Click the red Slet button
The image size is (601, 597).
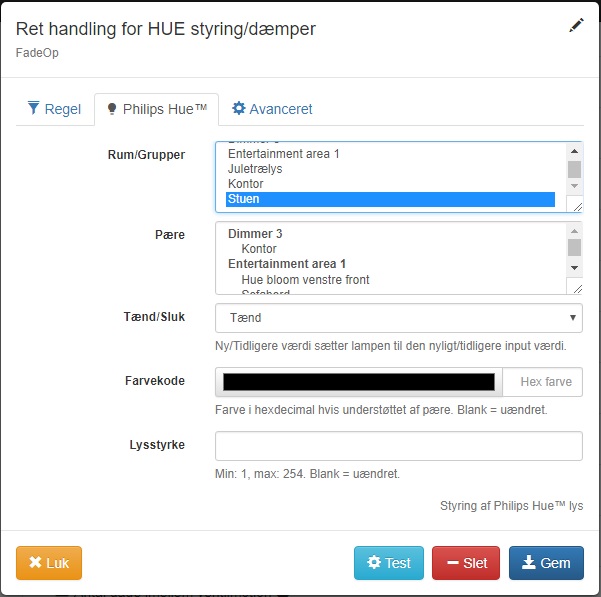(x=465, y=563)
